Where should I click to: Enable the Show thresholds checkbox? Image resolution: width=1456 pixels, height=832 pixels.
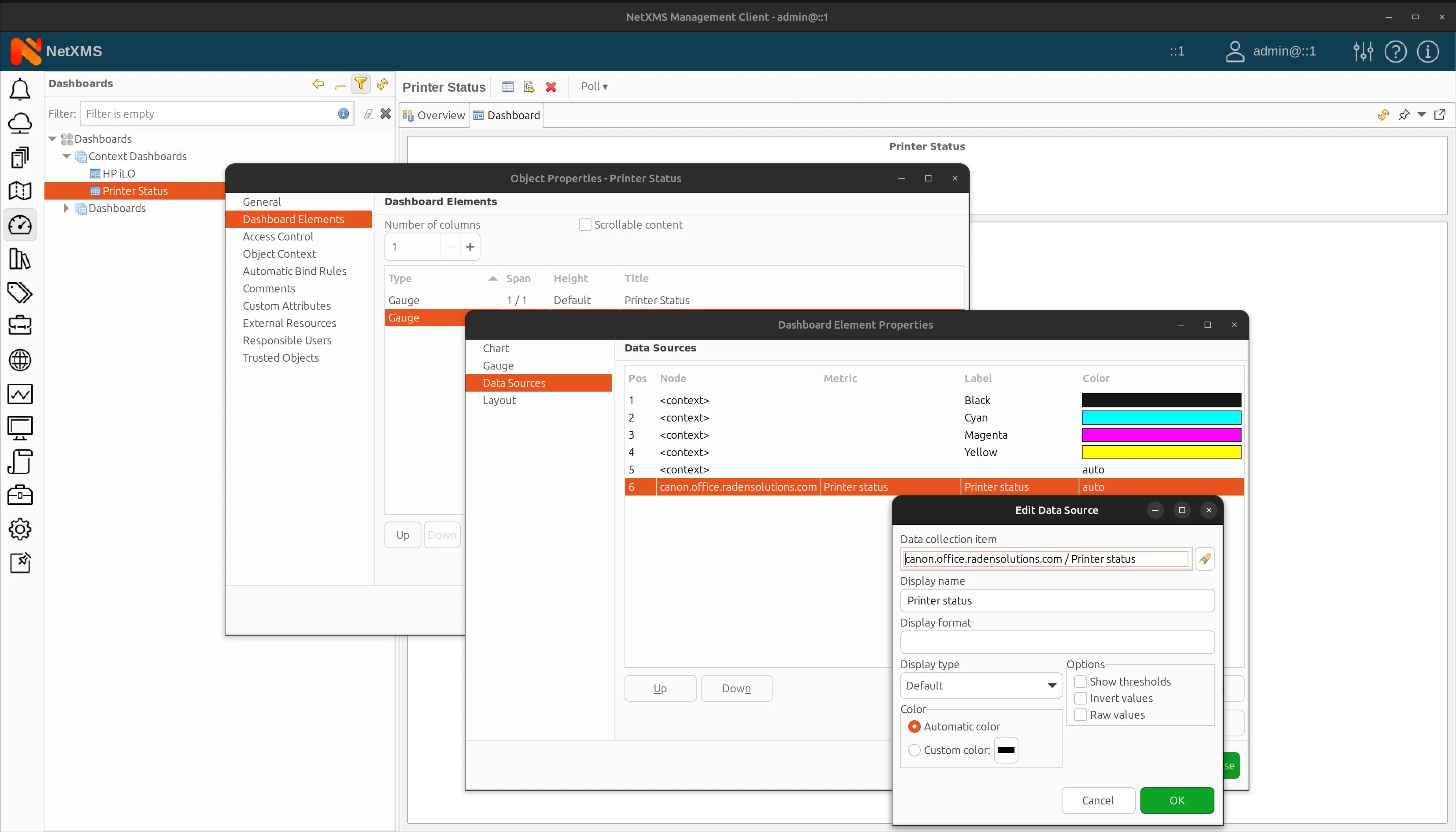point(1080,682)
